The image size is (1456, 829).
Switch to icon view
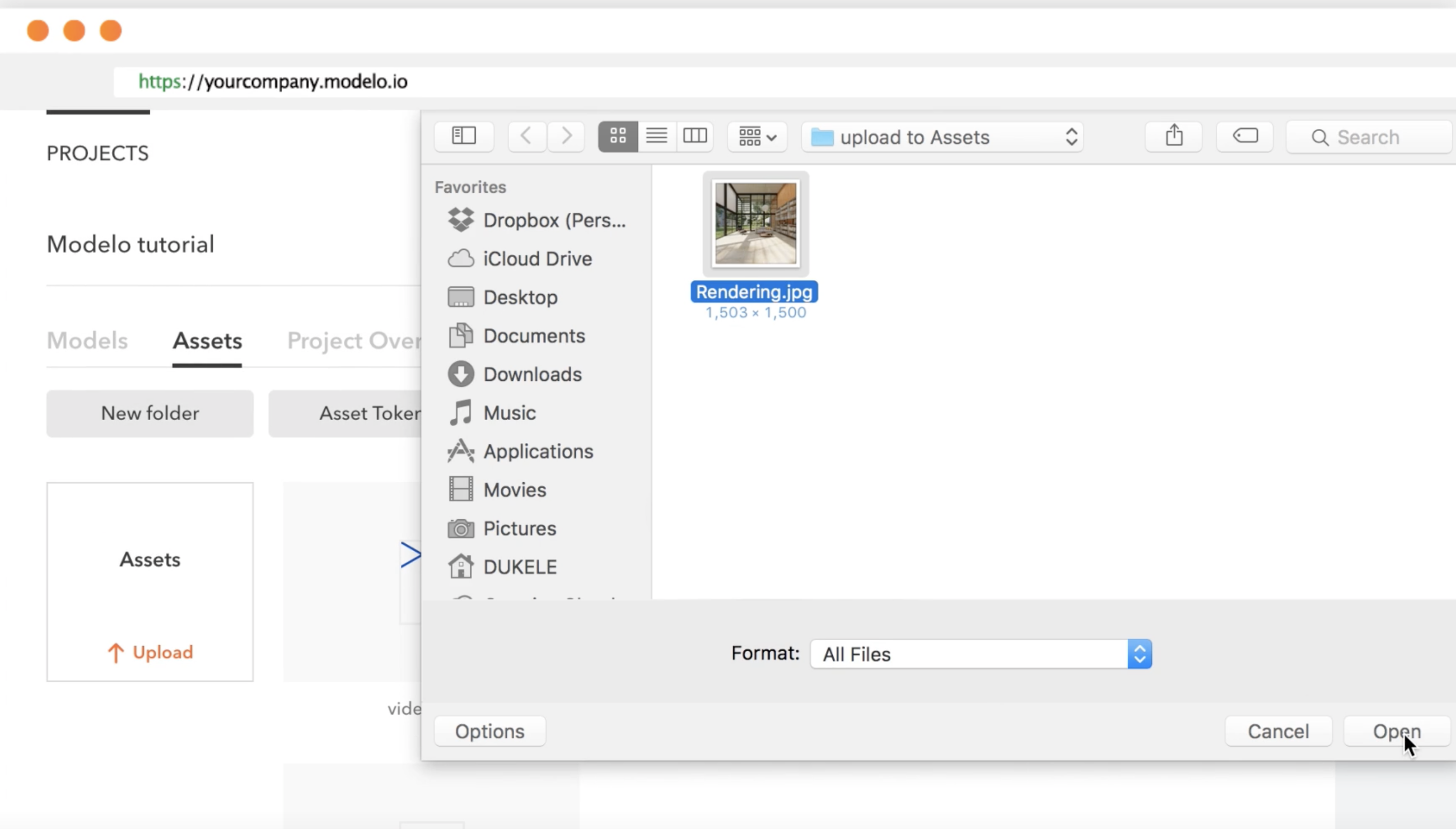click(618, 136)
